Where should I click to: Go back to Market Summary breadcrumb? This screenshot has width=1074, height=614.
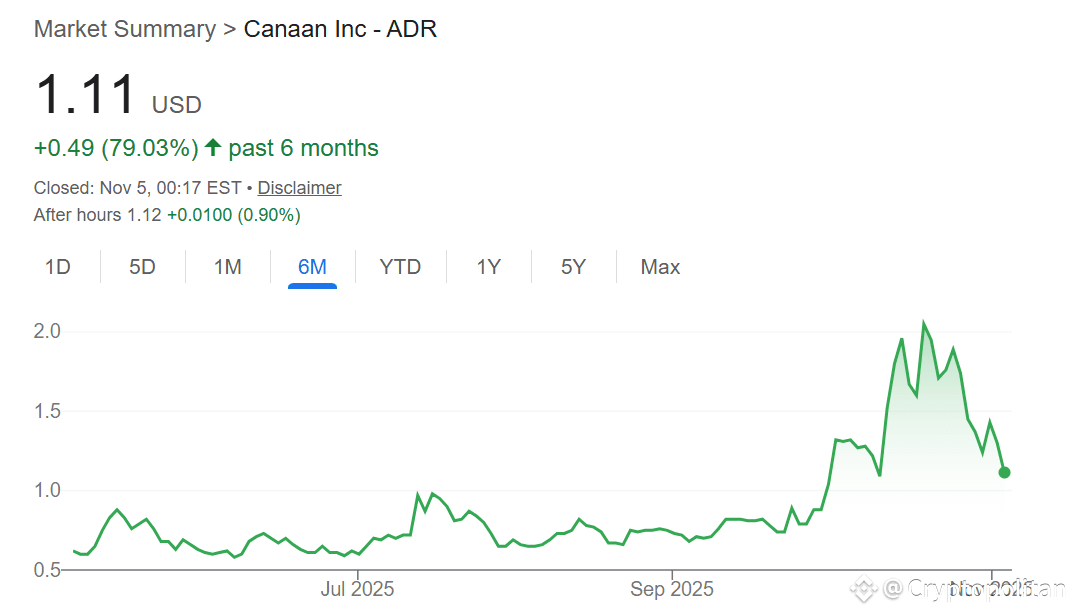124,29
